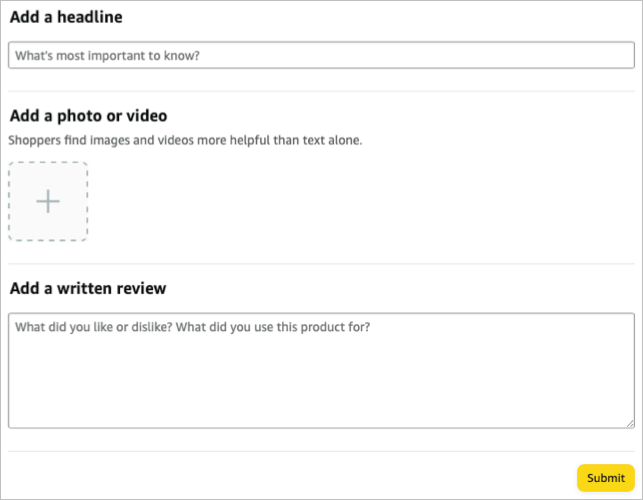Click the plus icon to add media

pos(48,201)
